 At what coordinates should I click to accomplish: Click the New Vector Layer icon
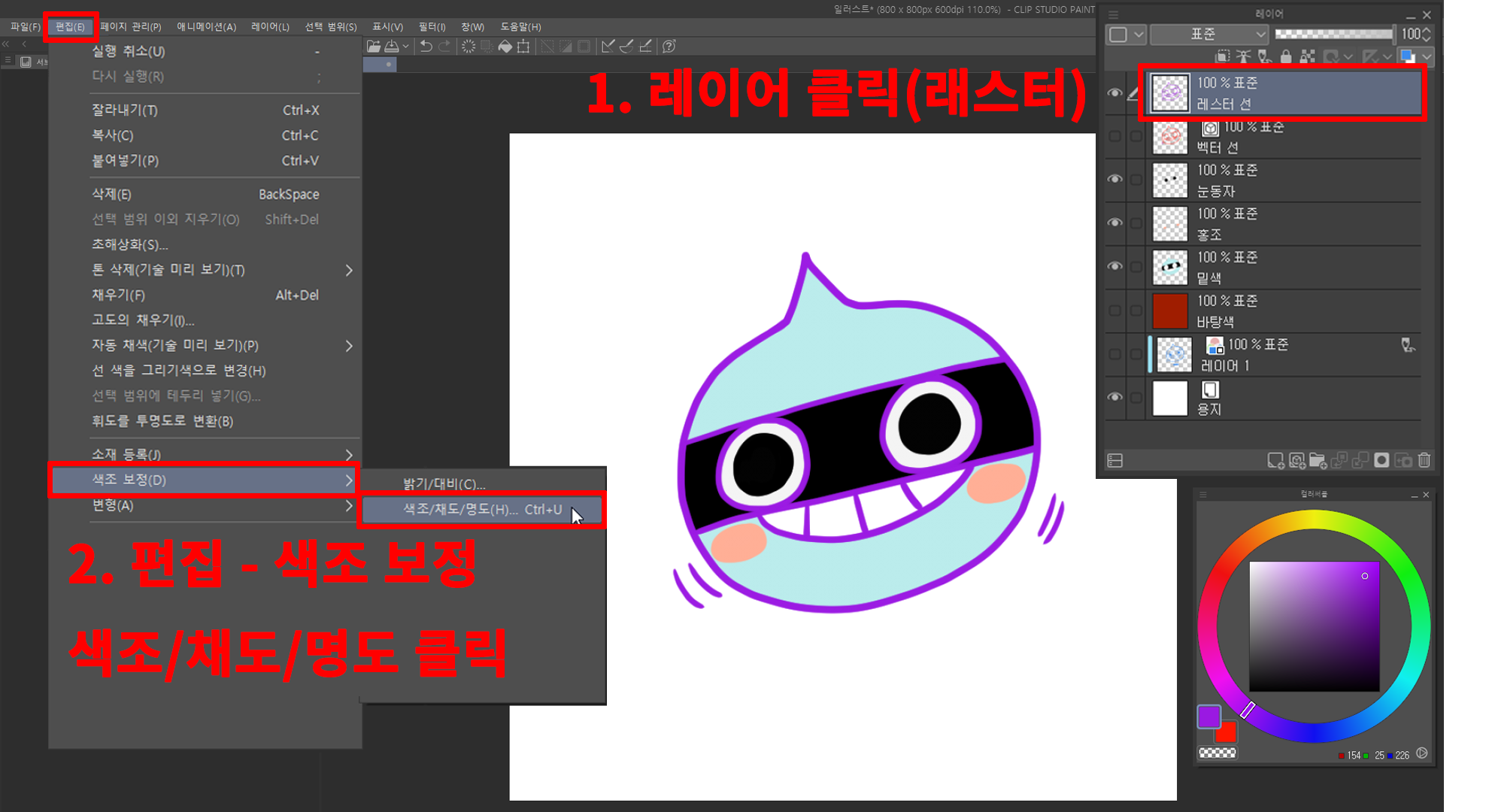coord(1296,460)
